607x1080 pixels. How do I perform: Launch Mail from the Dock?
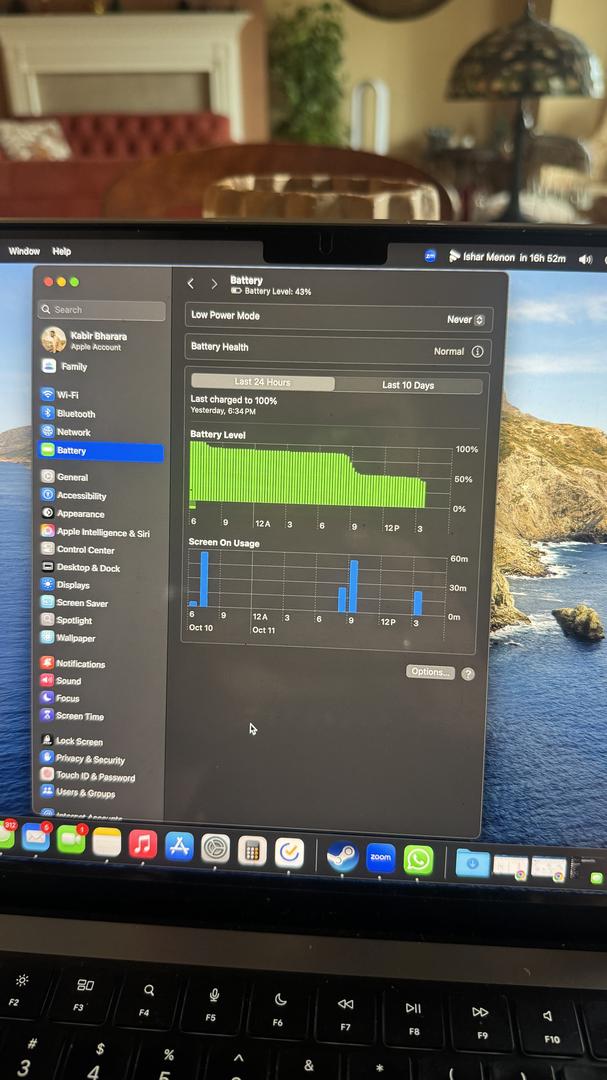36,838
